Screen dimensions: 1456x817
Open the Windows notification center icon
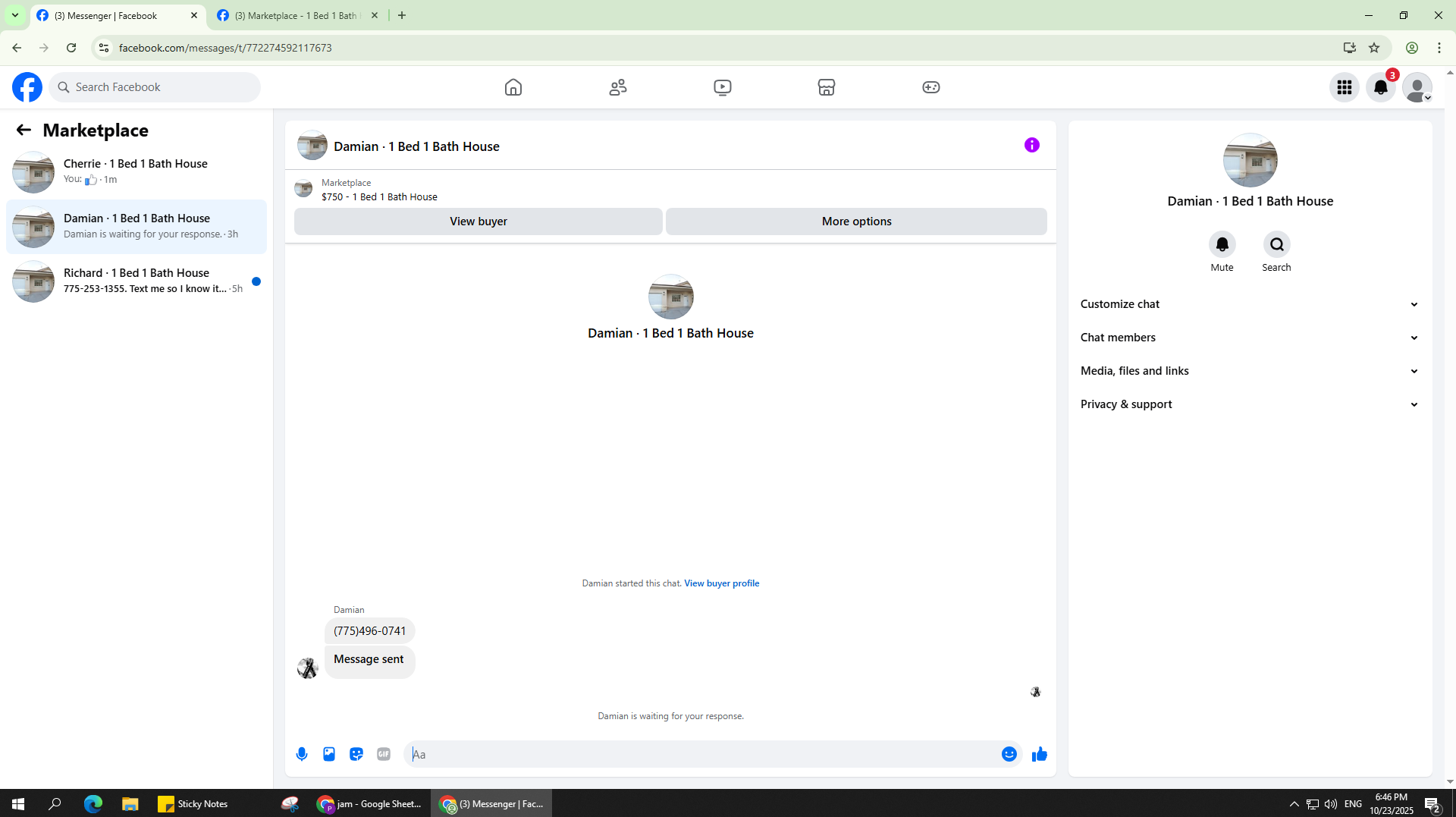1432,805
